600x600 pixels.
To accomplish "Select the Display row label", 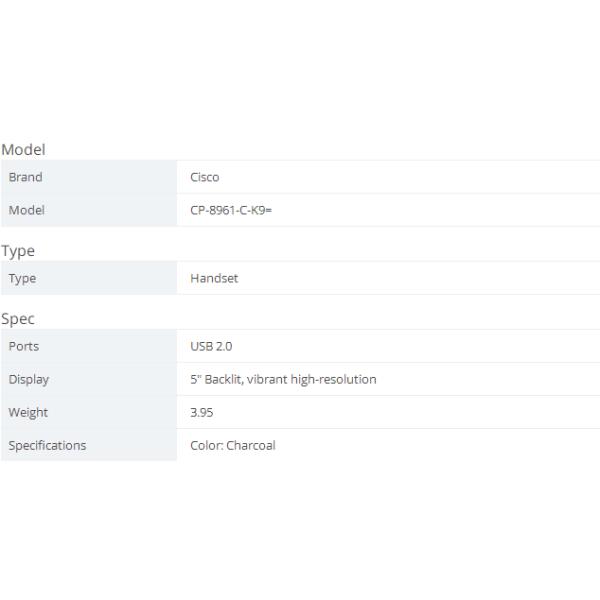I will click(x=28, y=379).
